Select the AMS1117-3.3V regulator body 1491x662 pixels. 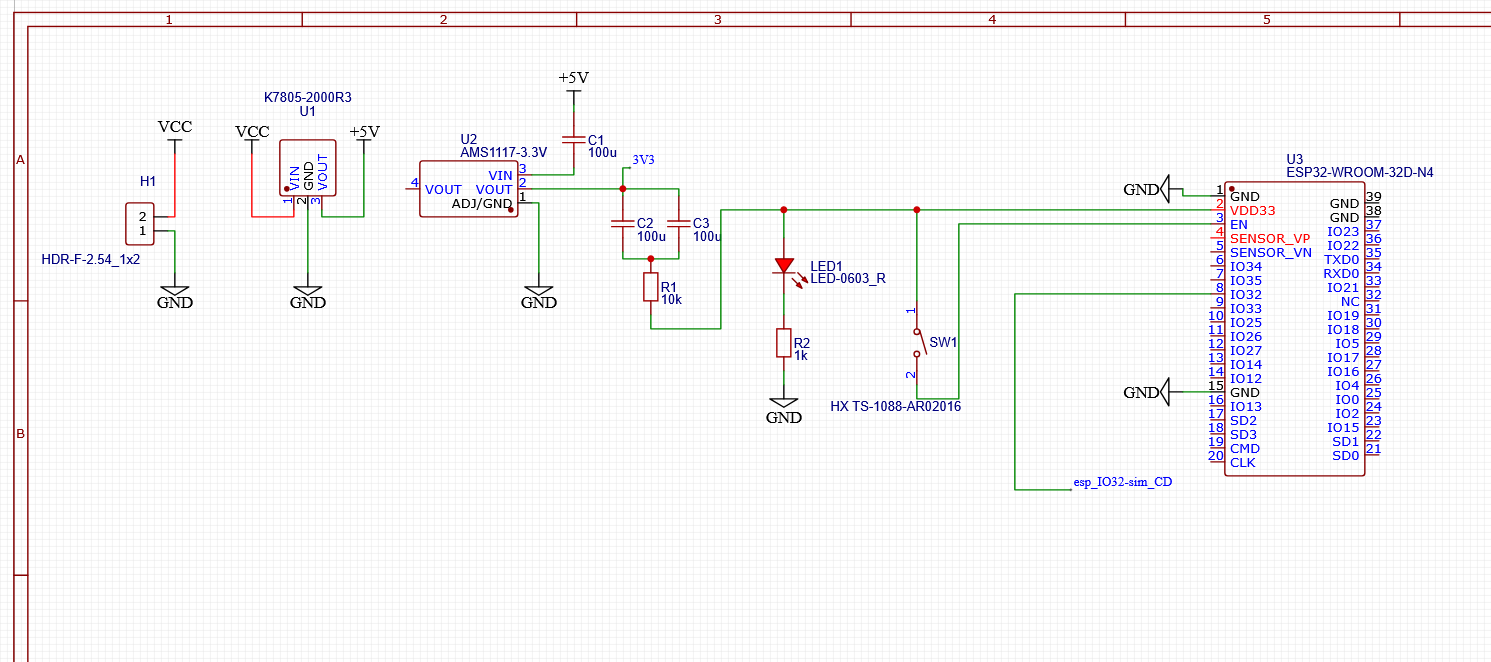468,189
